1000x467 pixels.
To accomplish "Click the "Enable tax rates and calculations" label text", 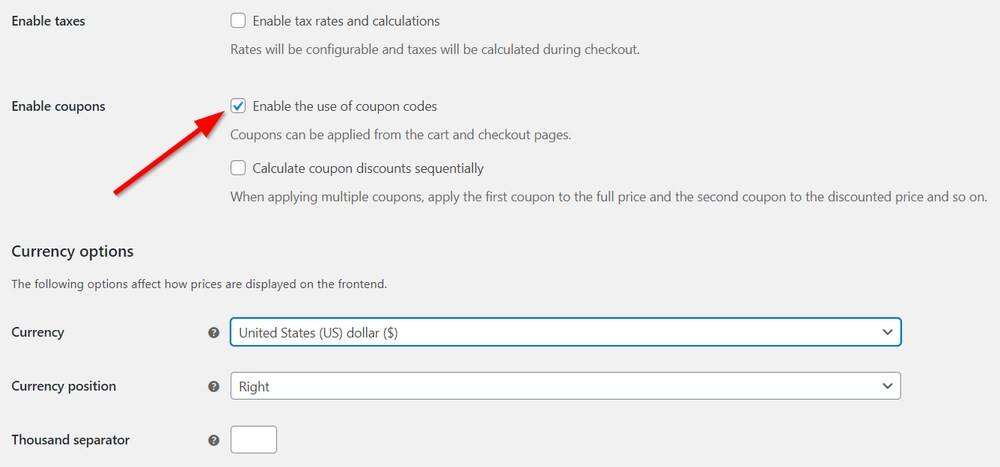I will point(346,21).
